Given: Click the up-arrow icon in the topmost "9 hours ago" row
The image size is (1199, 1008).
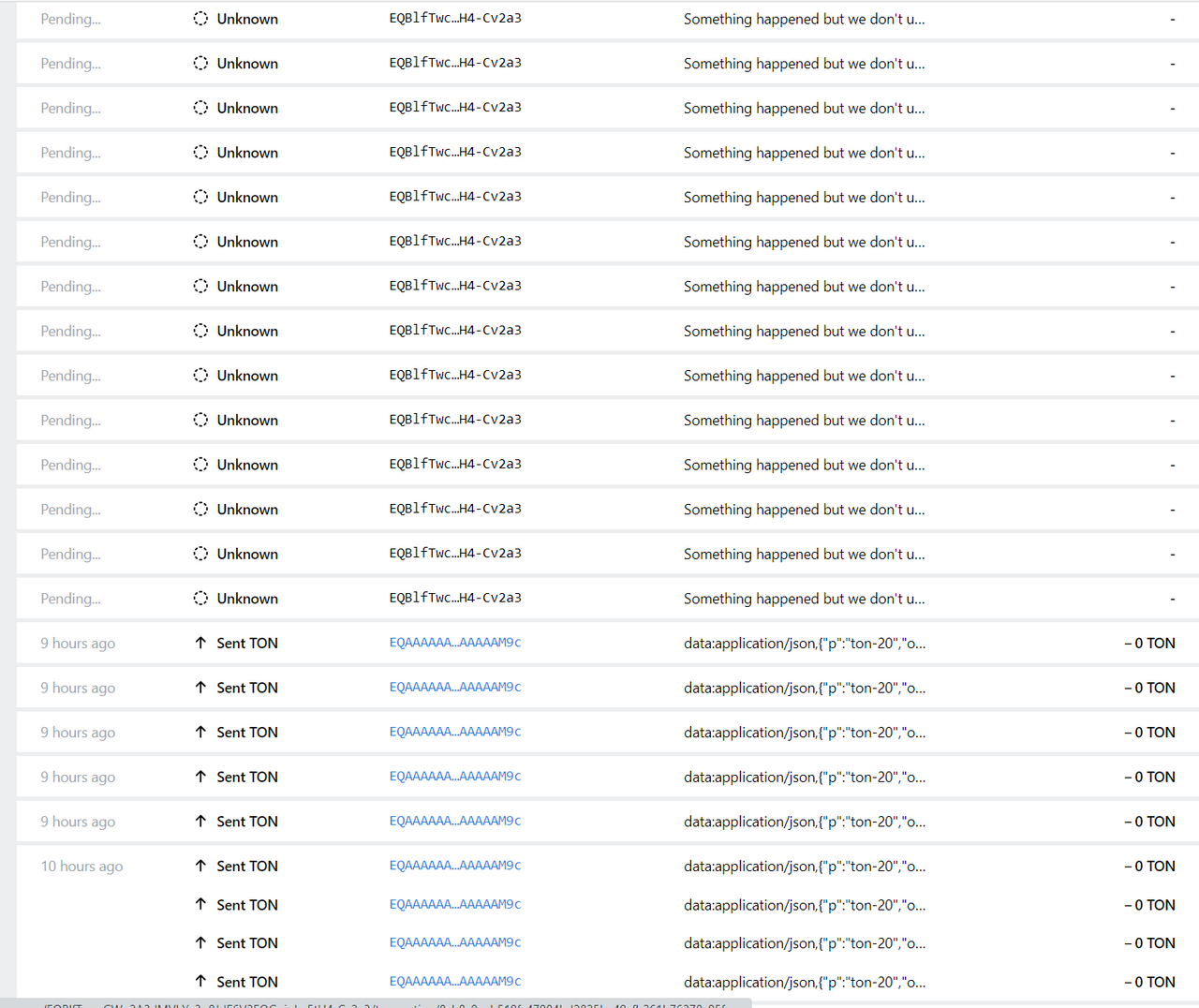Looking at the screenshot, I should (200, 643).
